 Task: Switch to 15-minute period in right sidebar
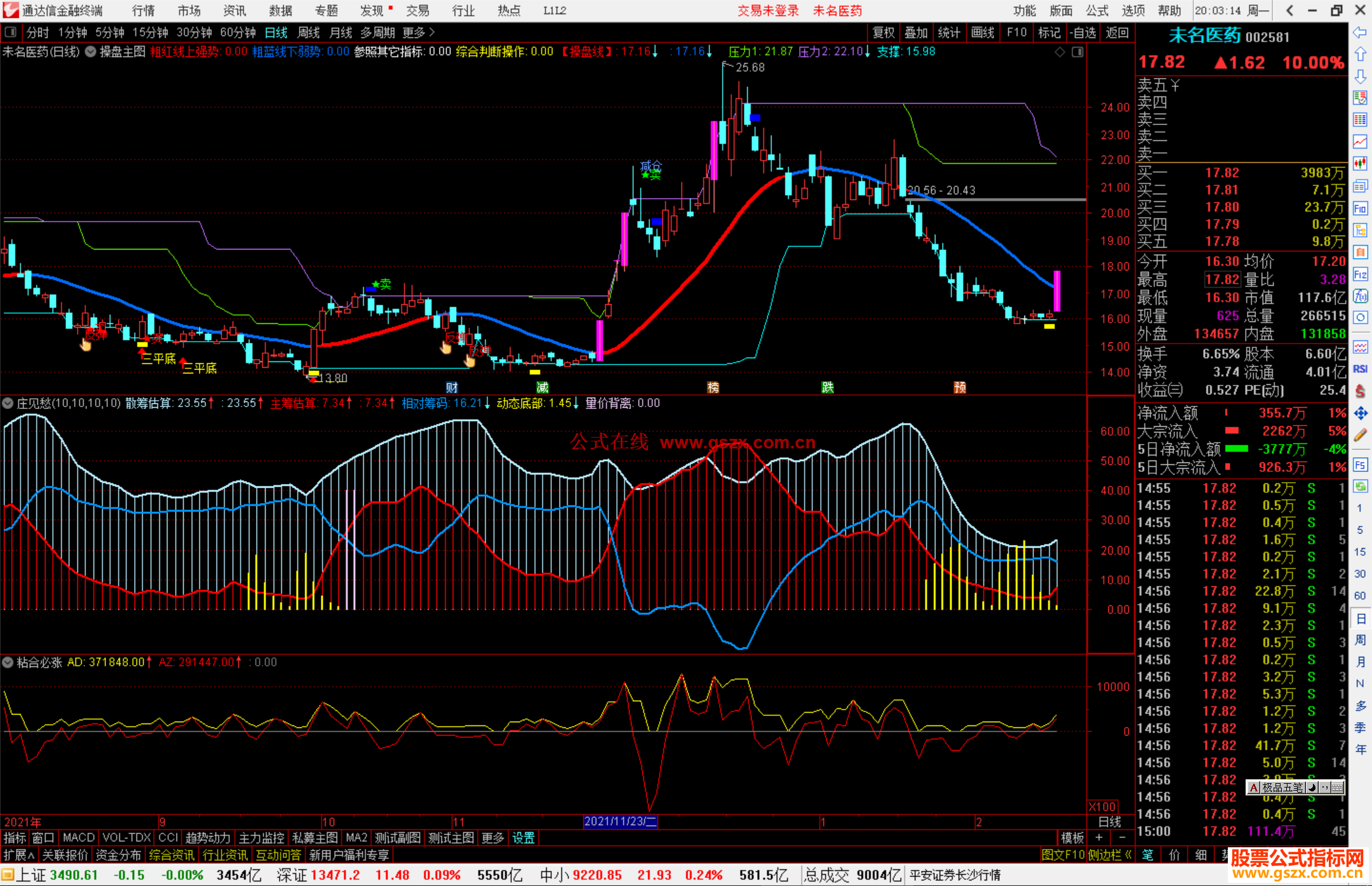pos(1360,552)
